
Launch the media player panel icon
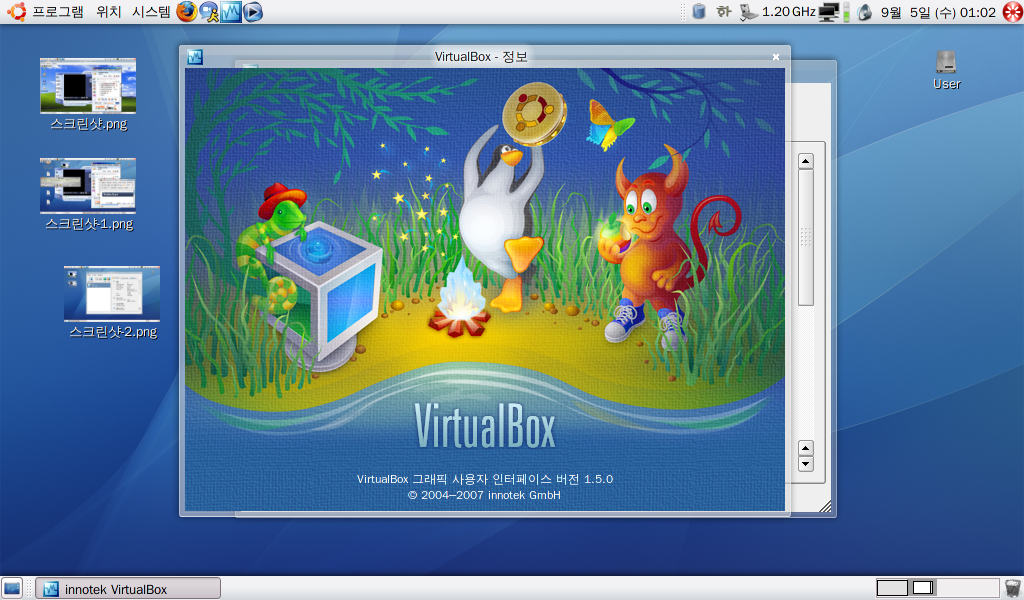coord(253,12)
